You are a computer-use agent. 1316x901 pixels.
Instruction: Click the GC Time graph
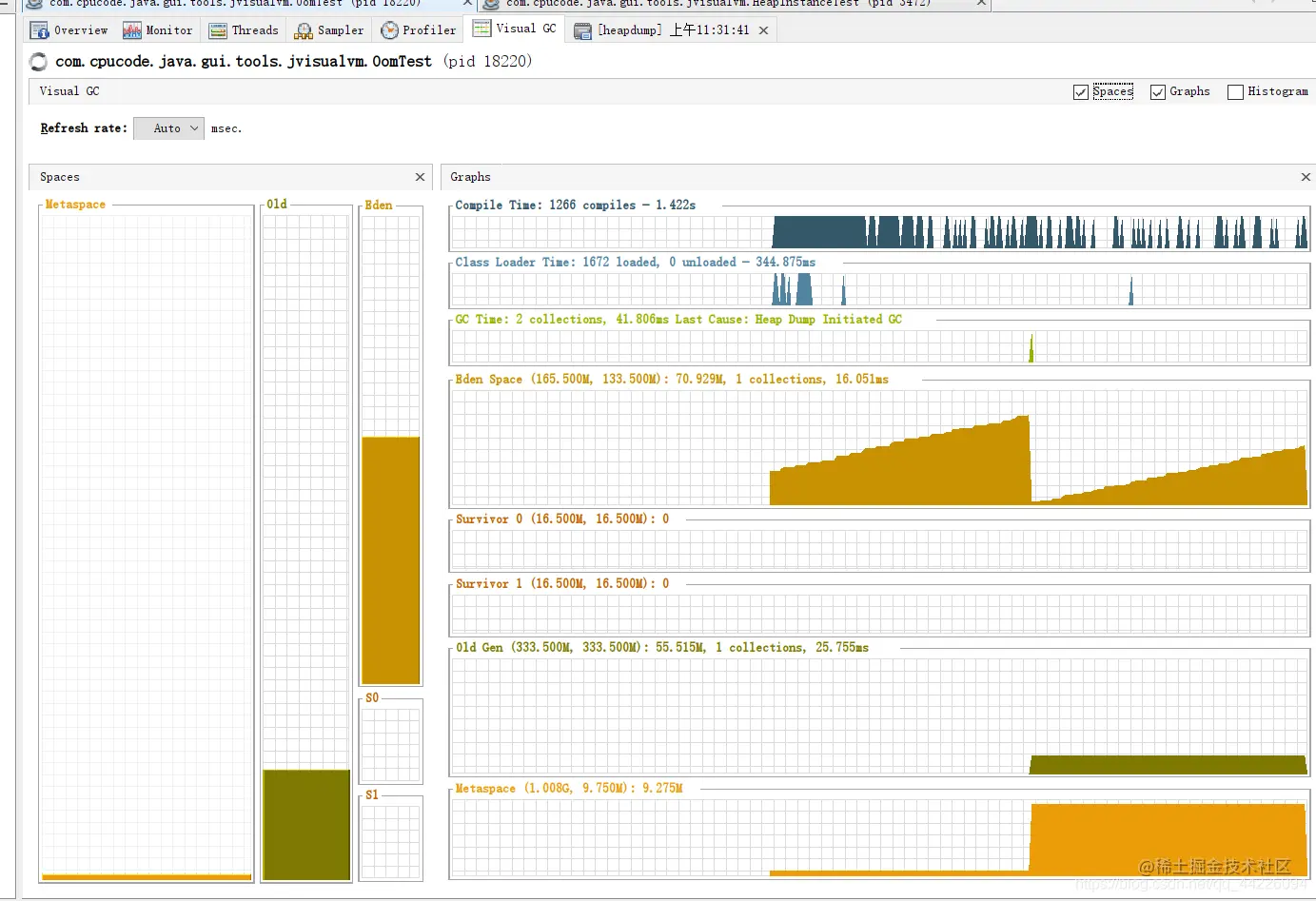(880, 346)
